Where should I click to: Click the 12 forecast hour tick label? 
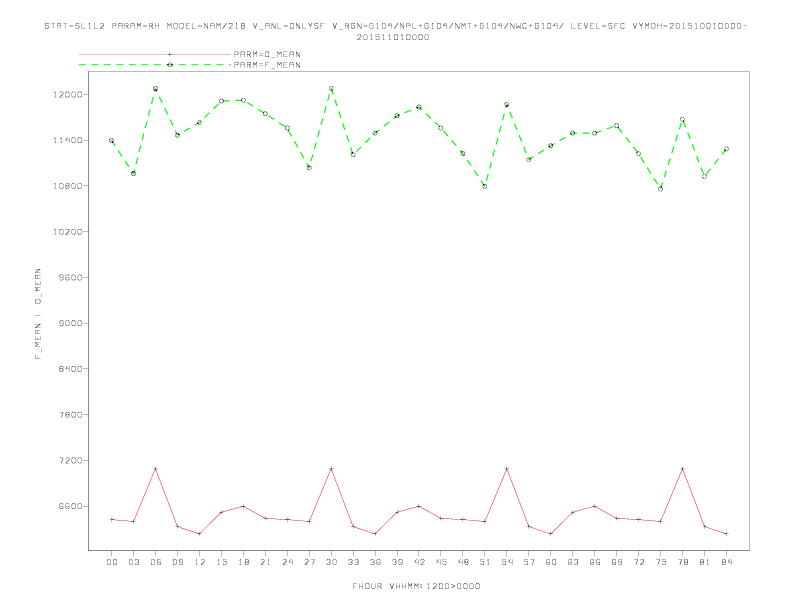200,562
